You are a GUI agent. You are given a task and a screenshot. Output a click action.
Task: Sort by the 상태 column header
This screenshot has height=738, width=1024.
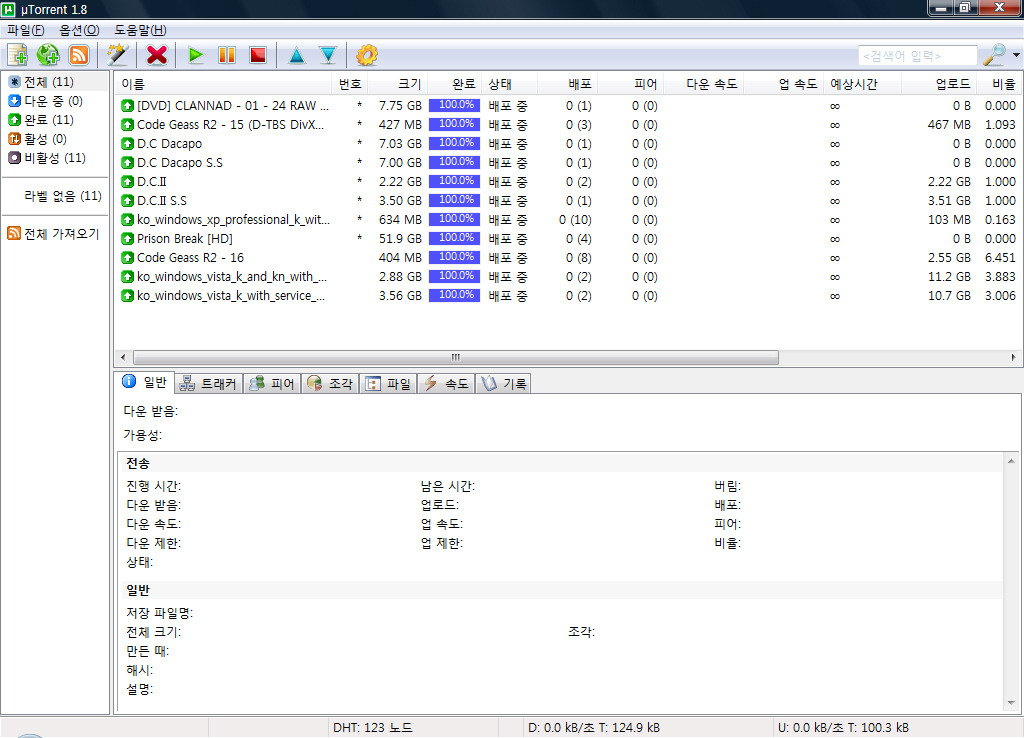coord(511,84)
